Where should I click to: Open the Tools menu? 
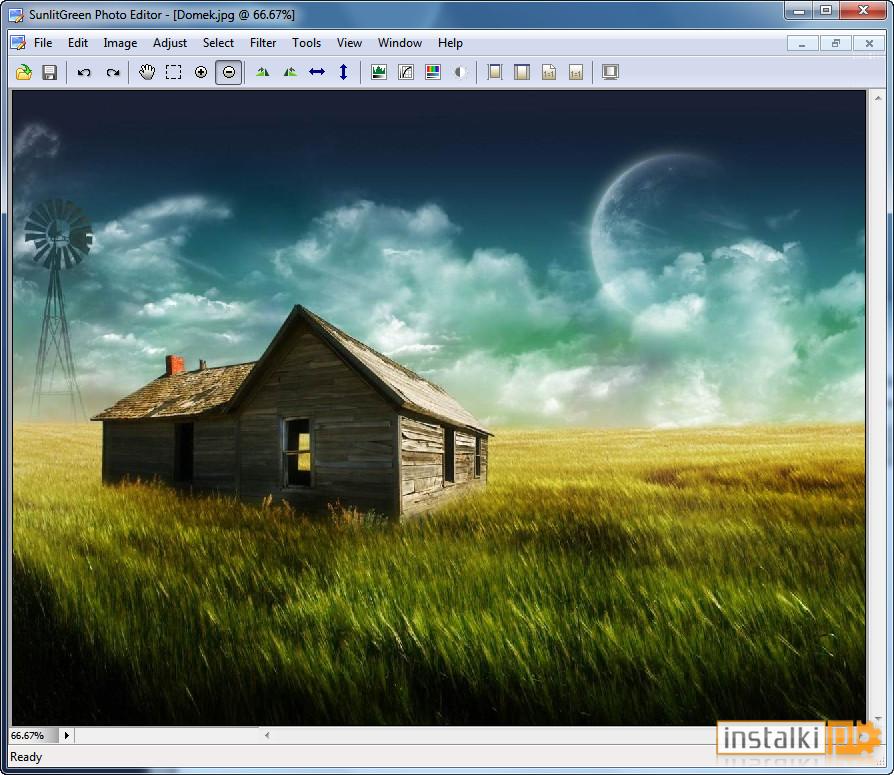tap(307, 43)
